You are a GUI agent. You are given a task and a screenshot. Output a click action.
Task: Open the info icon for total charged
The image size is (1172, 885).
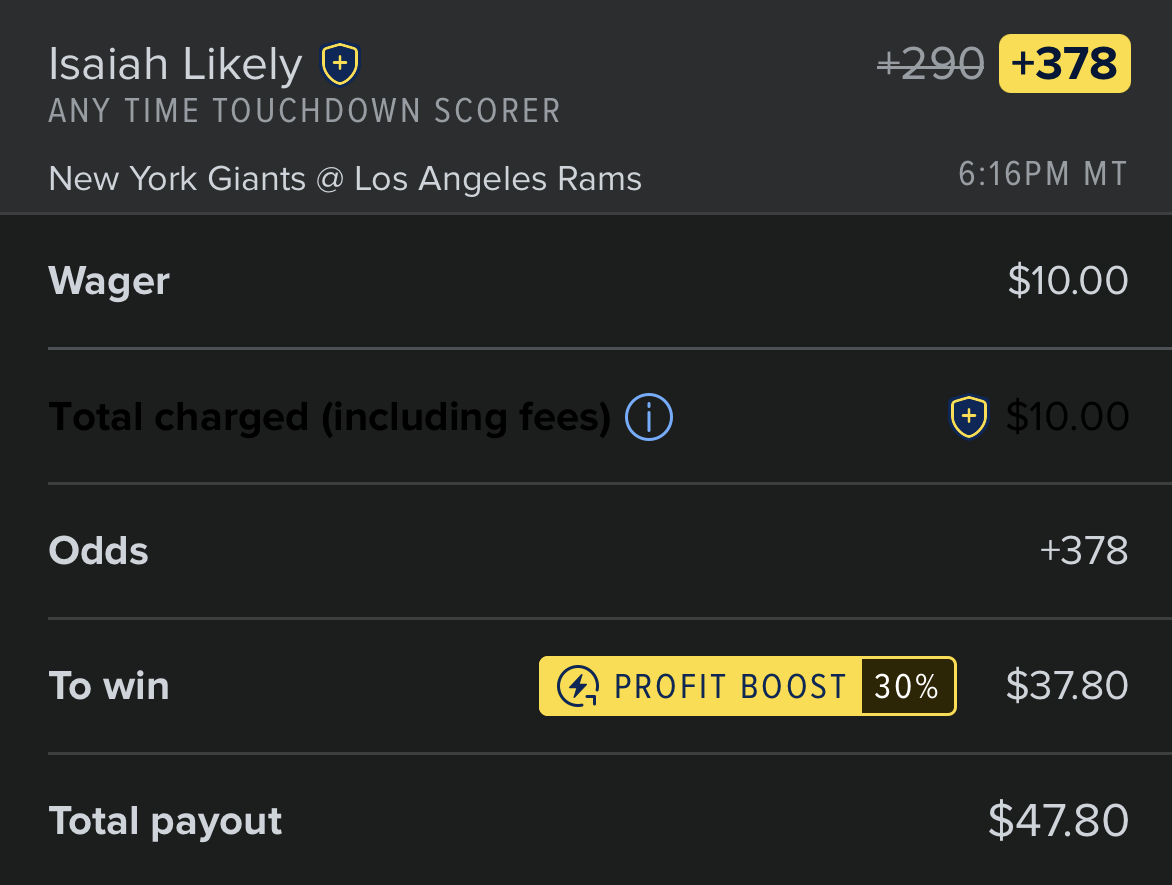[x=649, y=417]
